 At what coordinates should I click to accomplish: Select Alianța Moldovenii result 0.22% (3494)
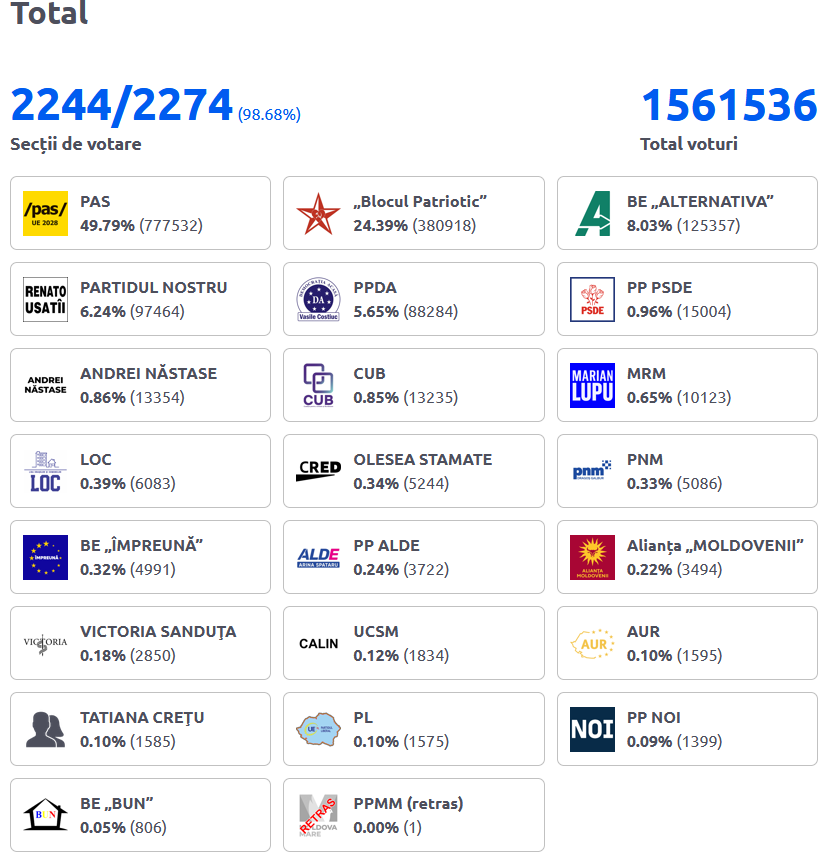(x=675, y=569)
